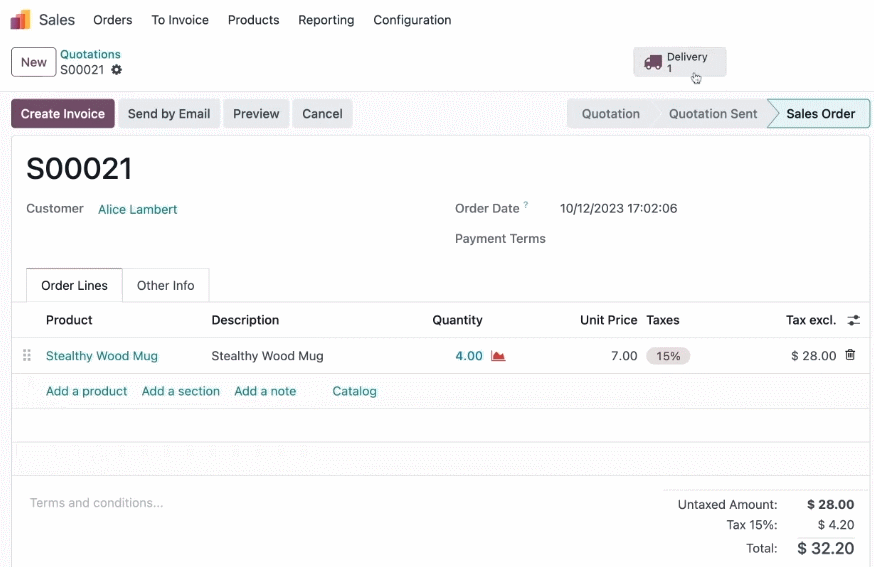The image size is (874, 567).
Task: Open the Delivery truck smart button
Action: coord(679,62)
